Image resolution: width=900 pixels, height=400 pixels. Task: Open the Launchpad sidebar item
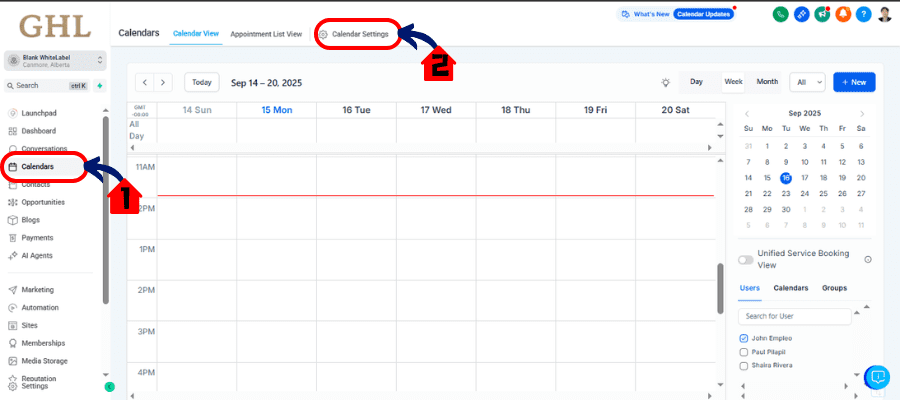coord(39,114)
